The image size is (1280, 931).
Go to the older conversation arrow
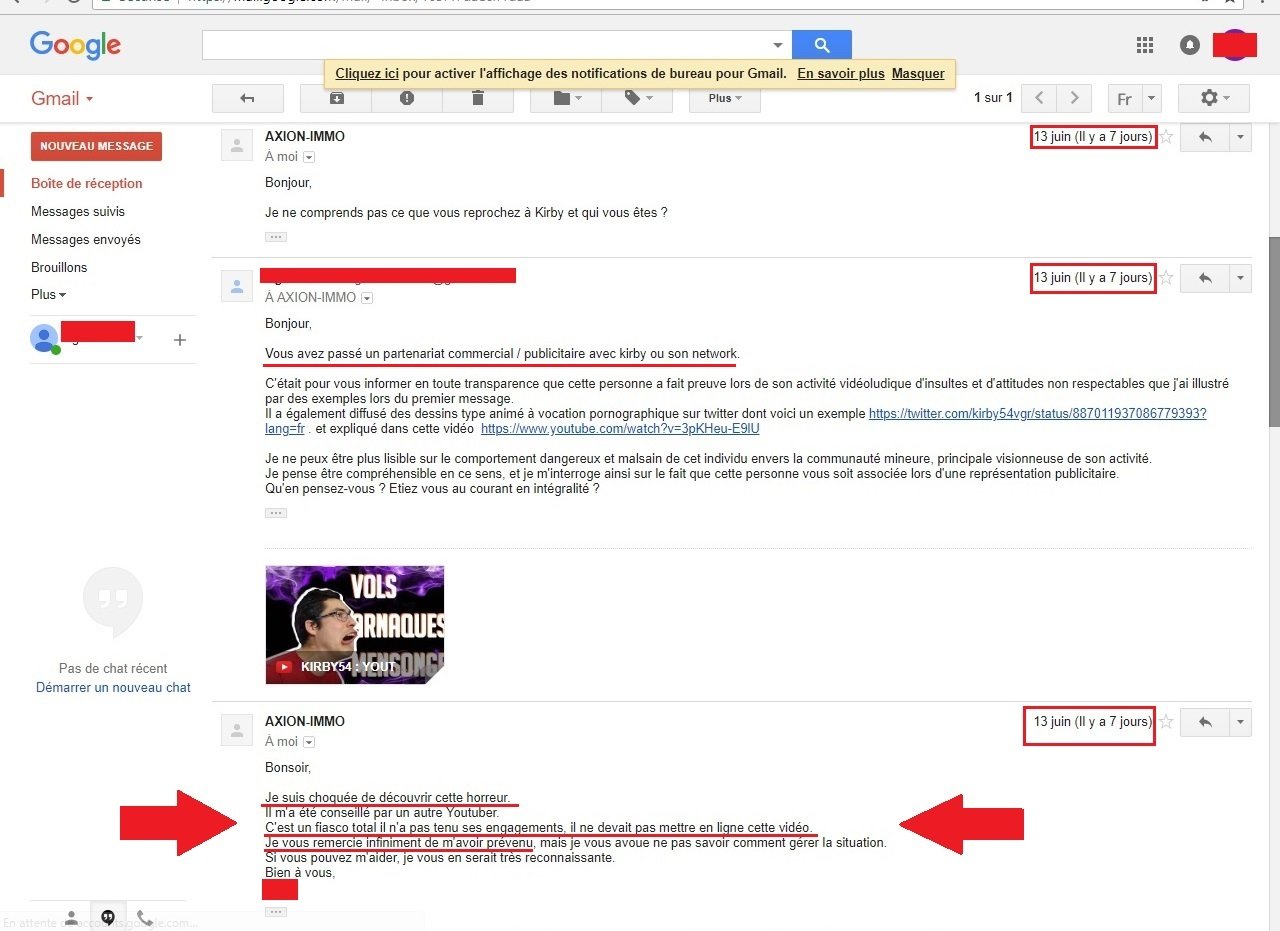[1074, 98]
